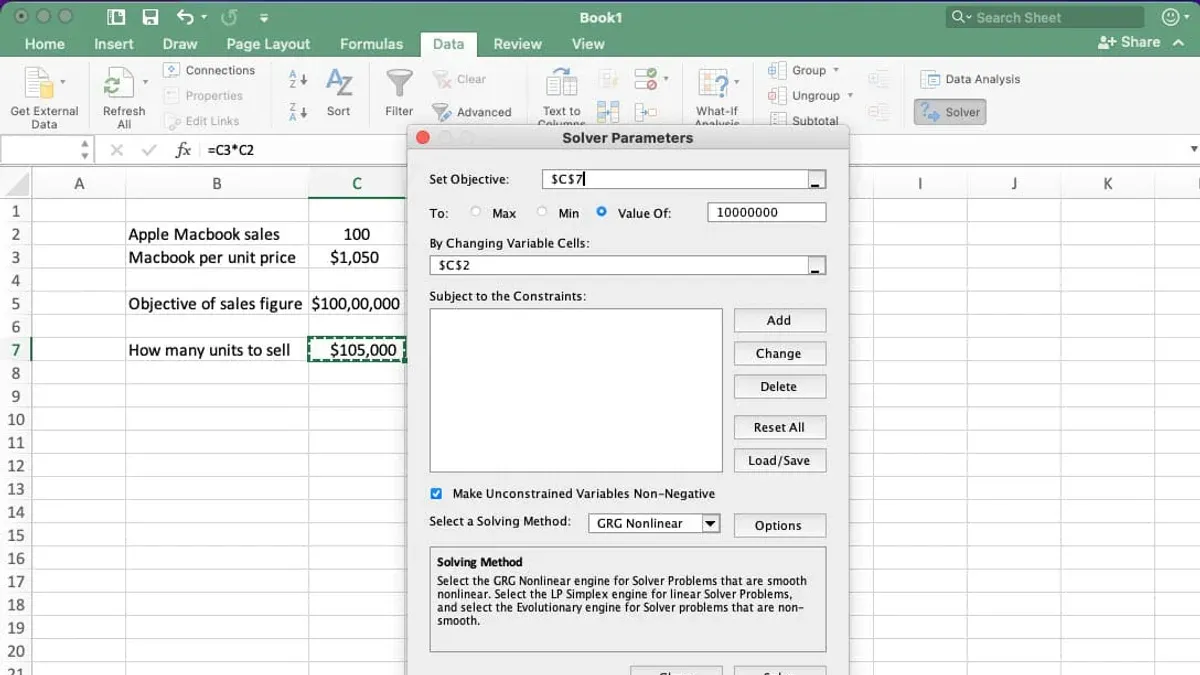The width and height of the screenshot is (1200, 675).
Task: Open the Sort dialog
Action: coord(339,92)
